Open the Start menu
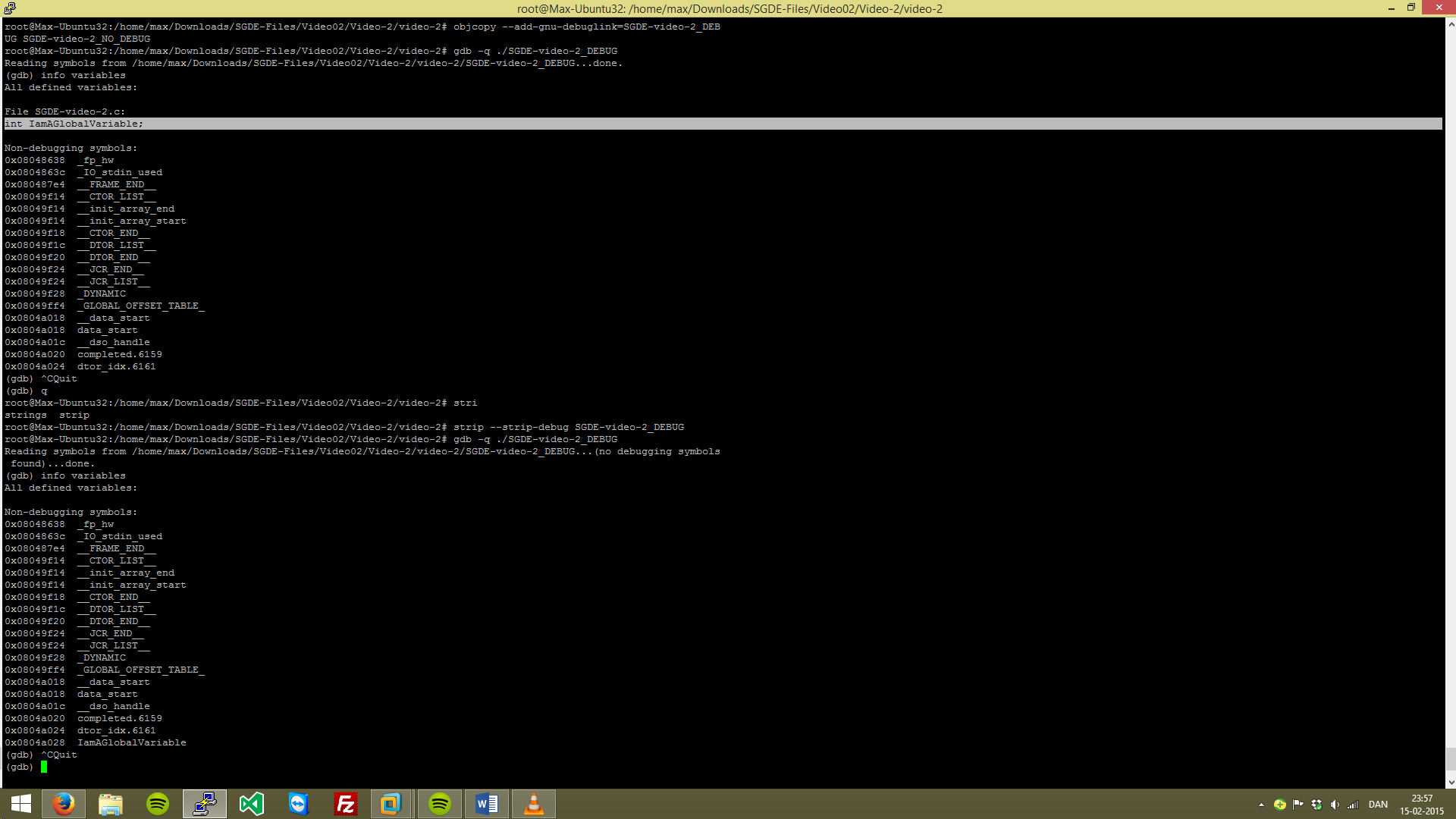1456x819 pixels. 20,803
